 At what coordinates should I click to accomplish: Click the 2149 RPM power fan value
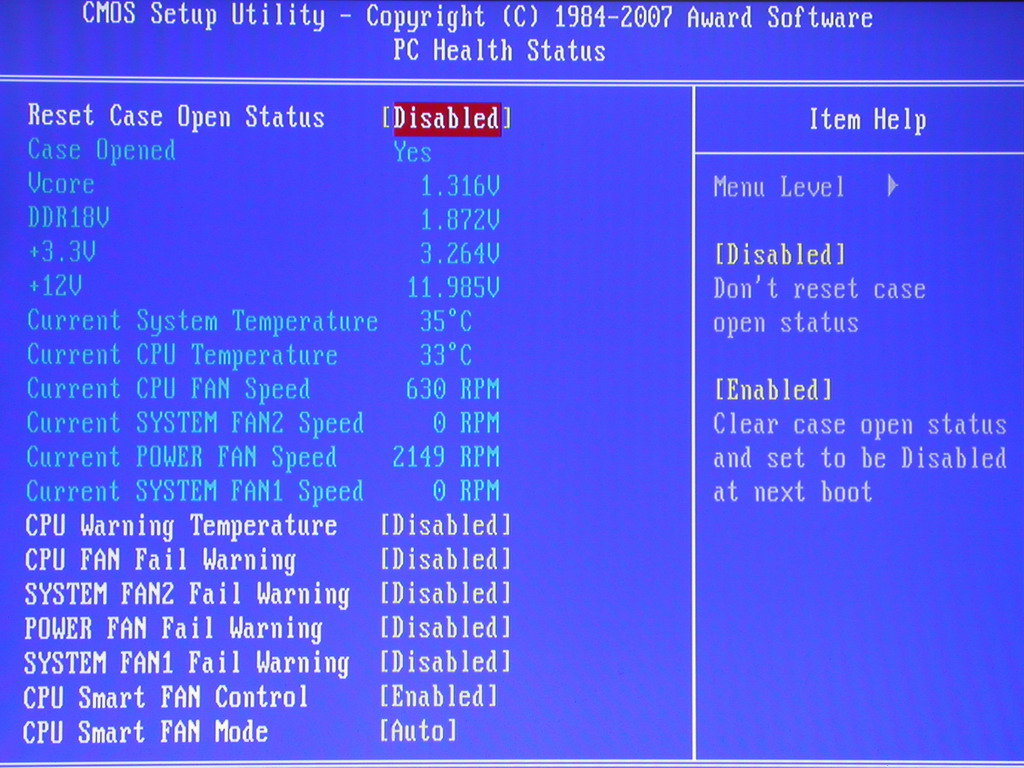pos(446,458)
